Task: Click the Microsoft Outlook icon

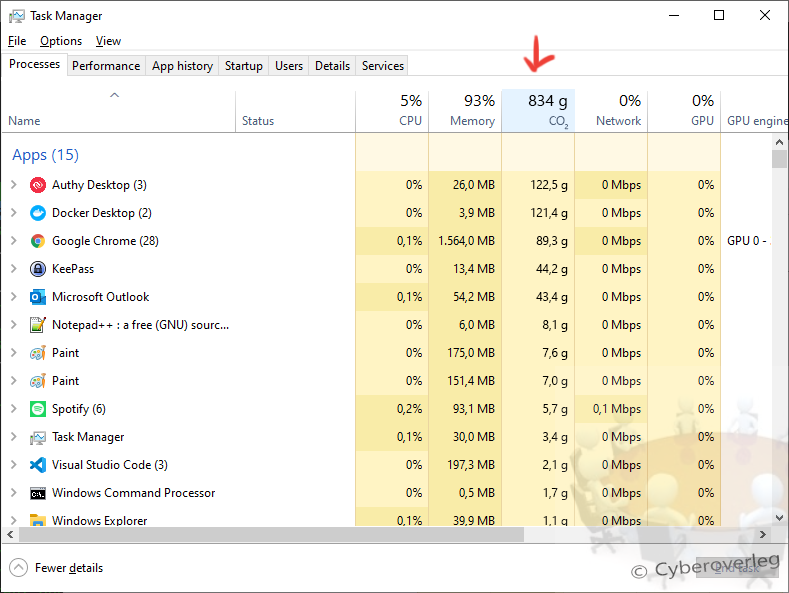Action: pyautogui.click(x=38, y=297)
